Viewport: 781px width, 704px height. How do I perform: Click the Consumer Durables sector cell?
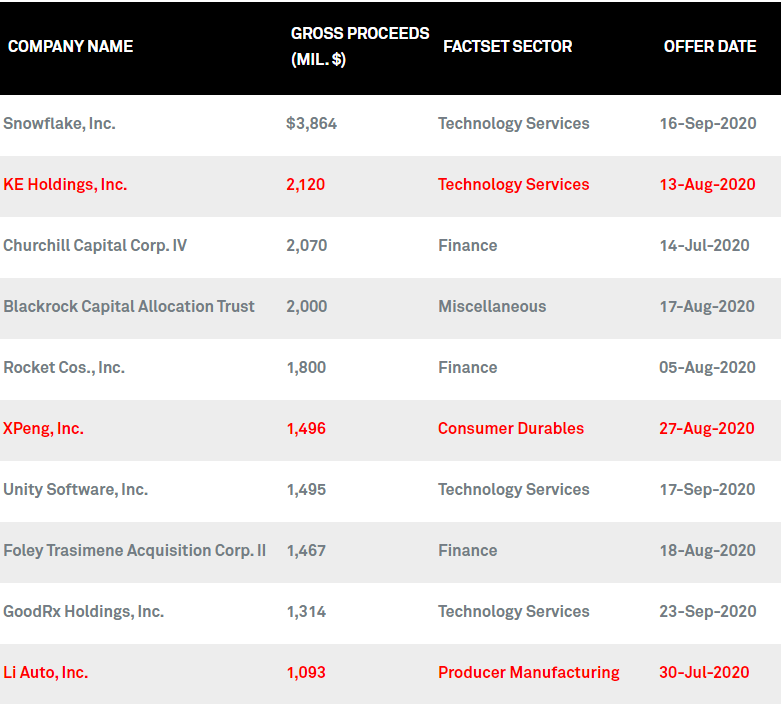click(511, 428)
